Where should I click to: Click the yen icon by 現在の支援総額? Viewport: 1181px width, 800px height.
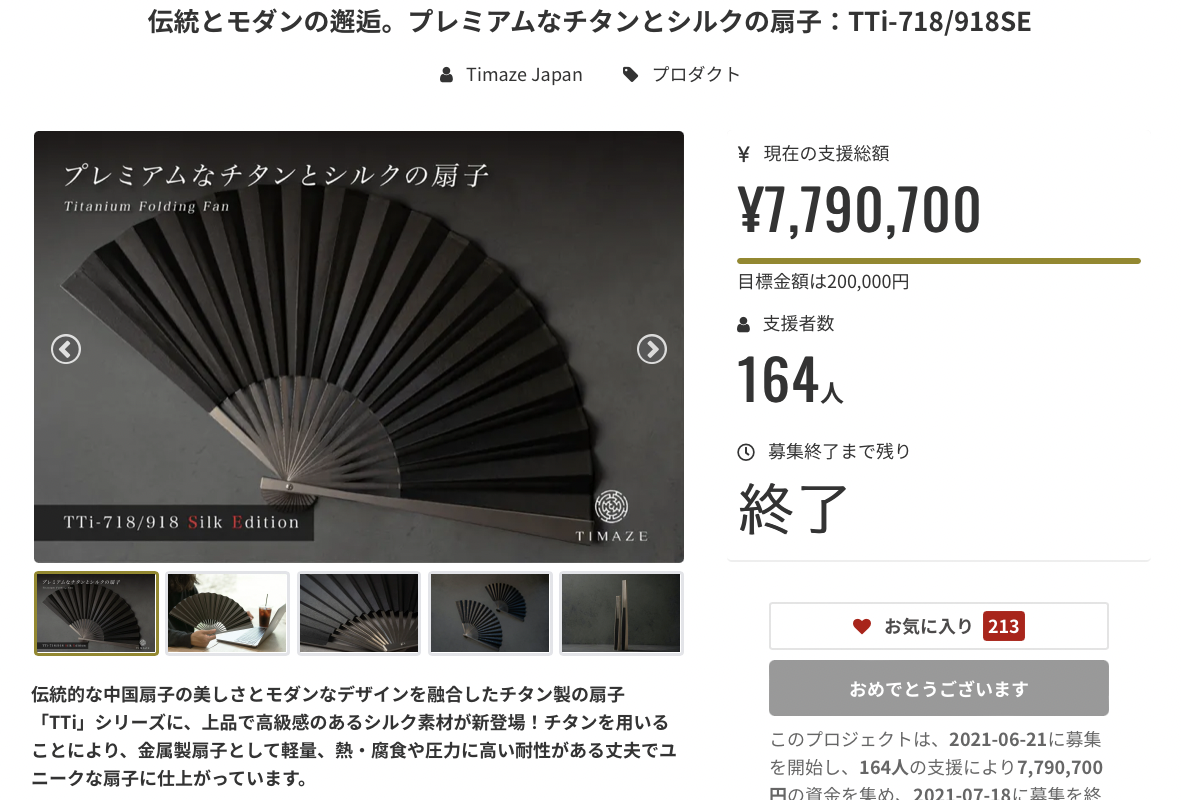point(743,154)
